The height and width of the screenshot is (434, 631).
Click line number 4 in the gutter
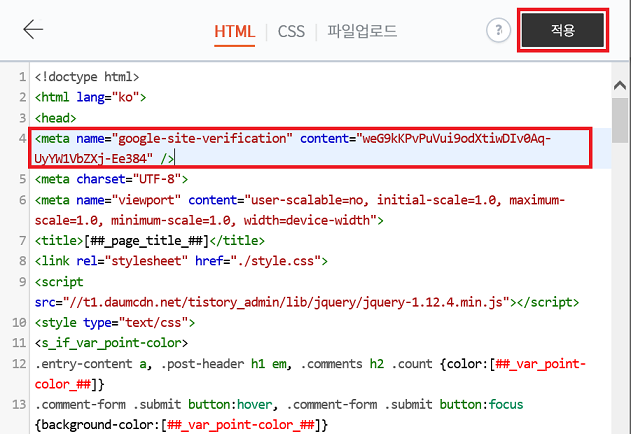(x=22, y=138)
